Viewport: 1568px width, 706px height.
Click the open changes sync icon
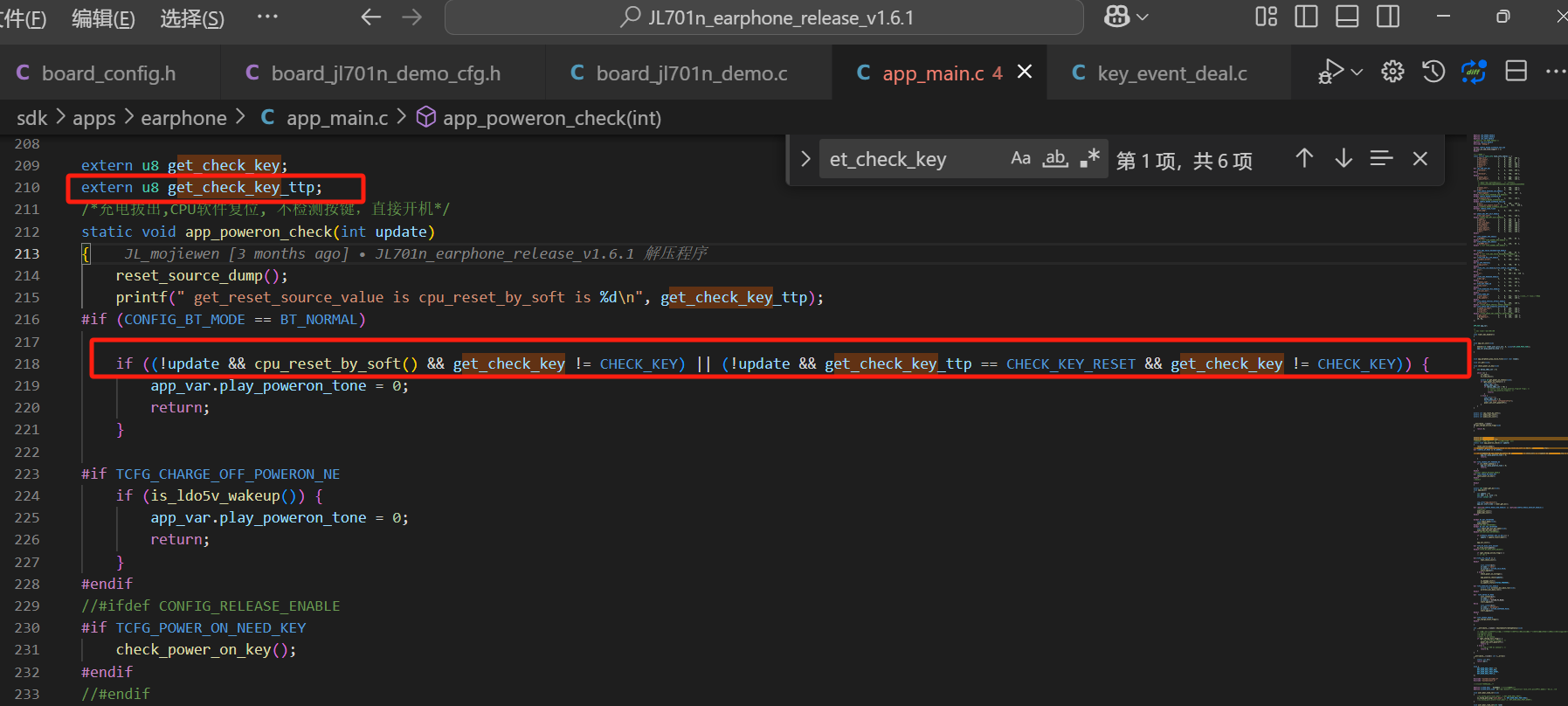(x=1475, y=72)
